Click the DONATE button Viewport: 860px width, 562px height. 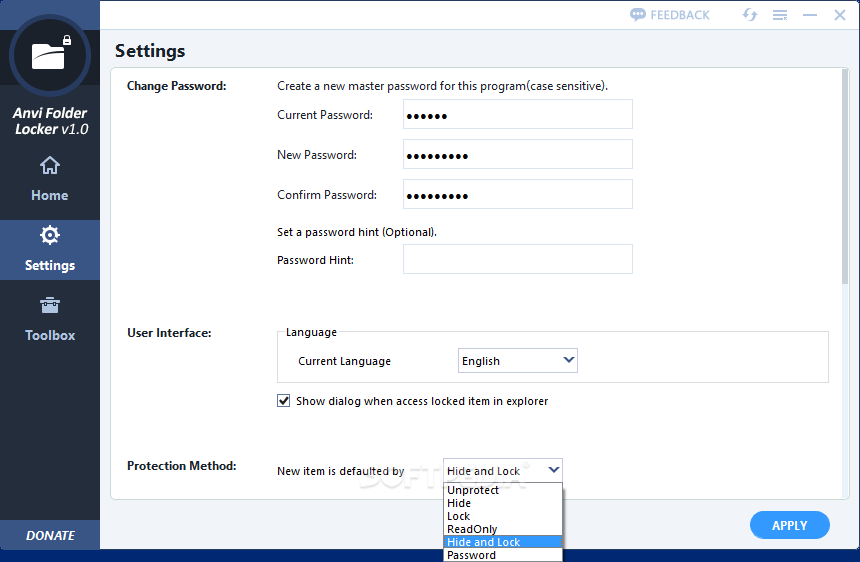[x=50, y=535]
